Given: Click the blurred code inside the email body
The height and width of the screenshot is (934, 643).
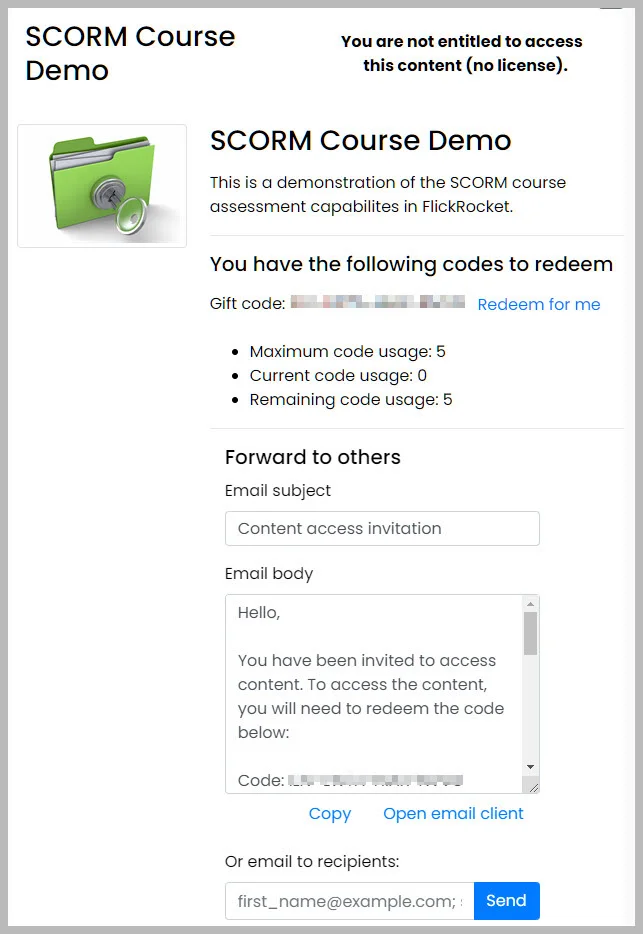Looking at the screenshot, I should coord(376,780).
